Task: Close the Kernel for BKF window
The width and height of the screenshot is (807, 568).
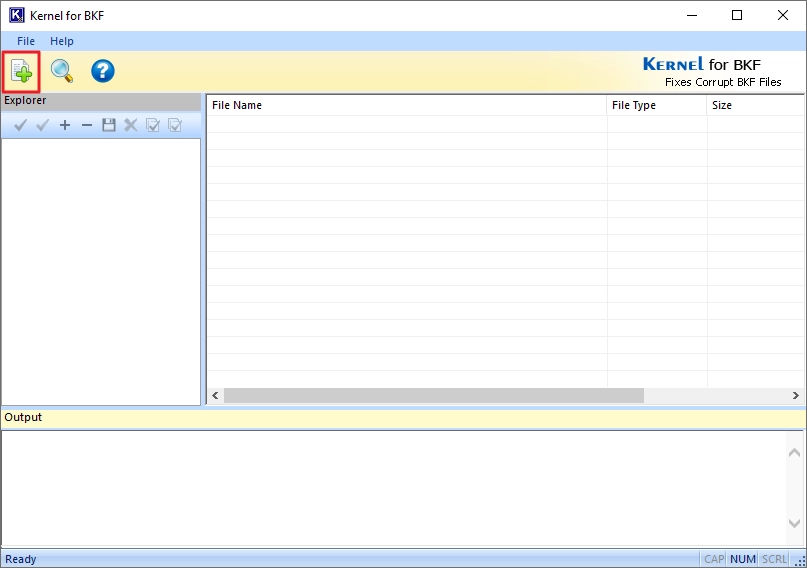Action: click(783, 15)
